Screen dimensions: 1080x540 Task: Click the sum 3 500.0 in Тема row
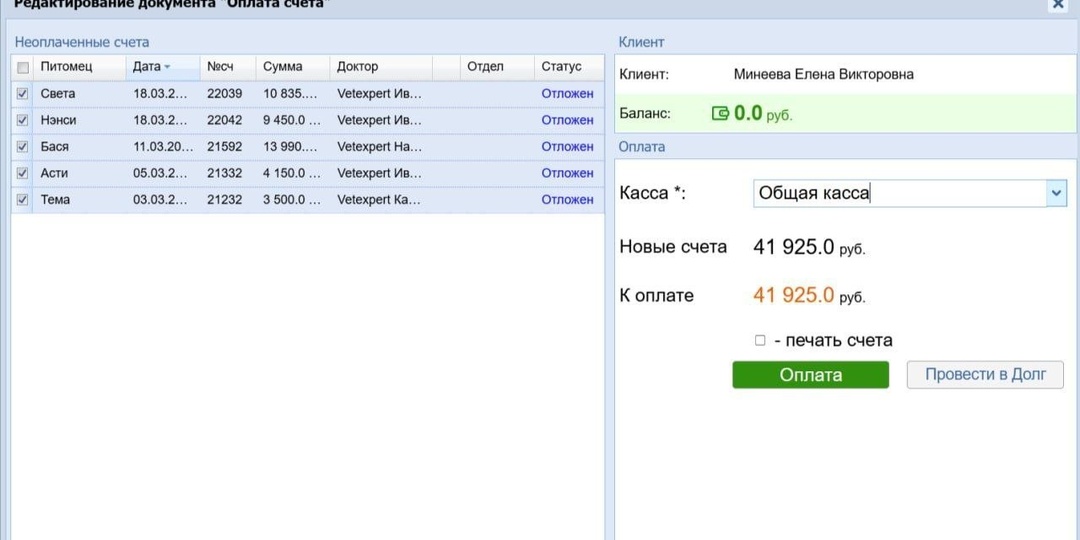(x=292, y=200)
